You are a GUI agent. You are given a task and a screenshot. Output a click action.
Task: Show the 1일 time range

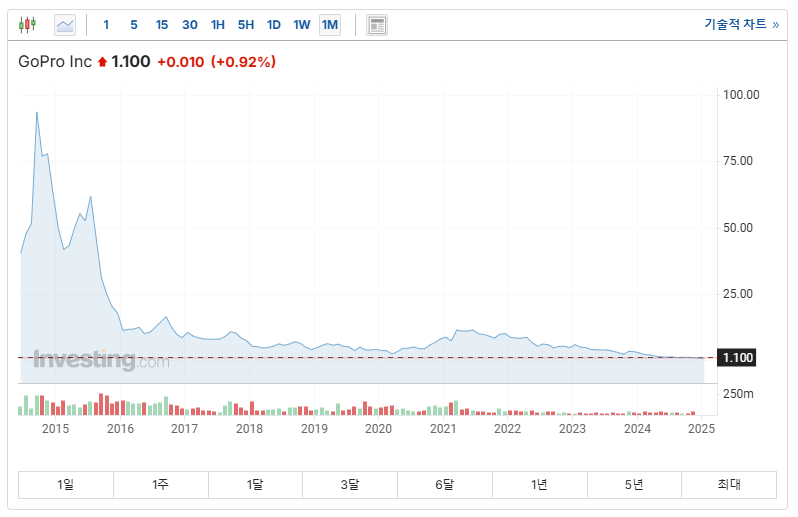pyautogui.click(x=66, y=484)
